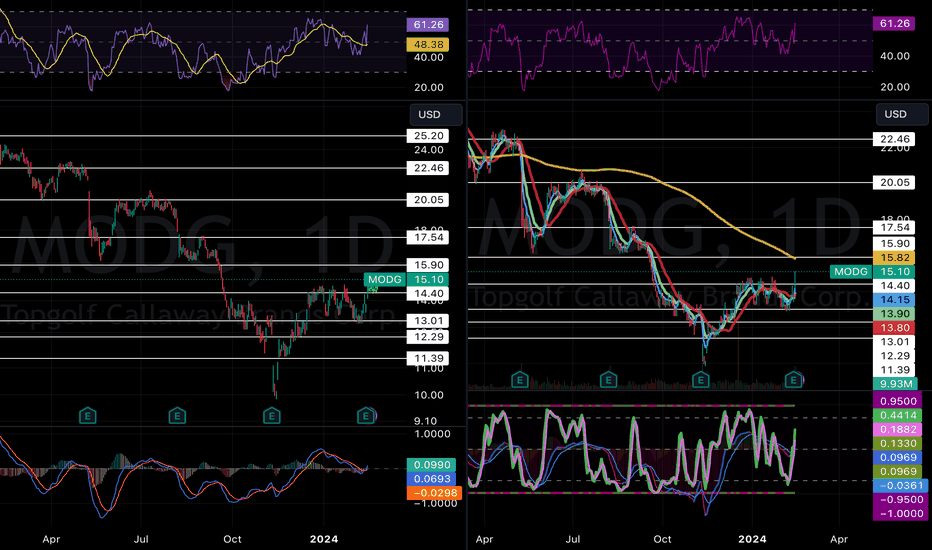
Task: Select the yellow 15.82 moving average label
Action: click(x=894, y=258)
